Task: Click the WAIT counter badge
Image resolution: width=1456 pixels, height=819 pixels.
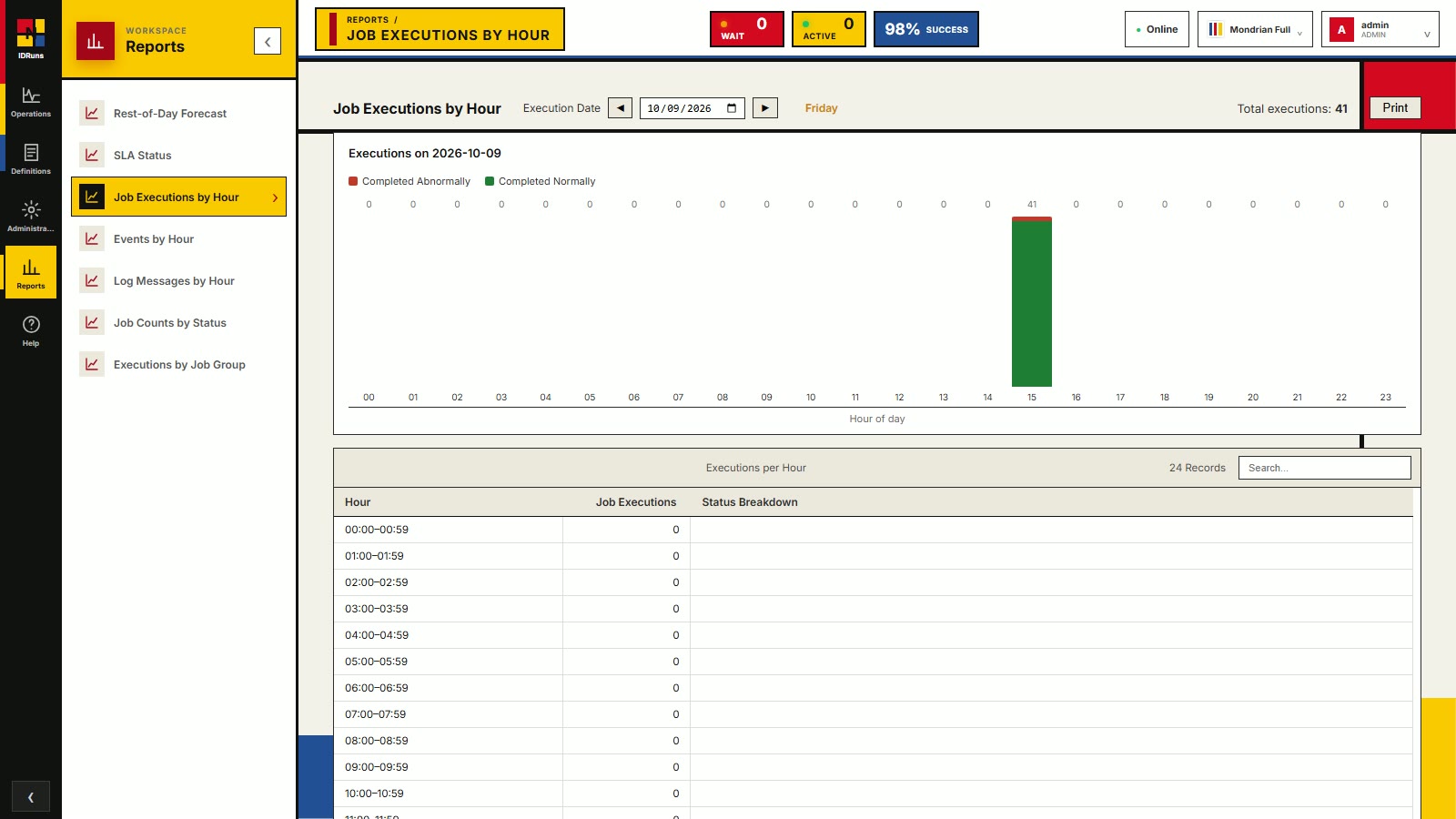Action: [x=747, y=29]
